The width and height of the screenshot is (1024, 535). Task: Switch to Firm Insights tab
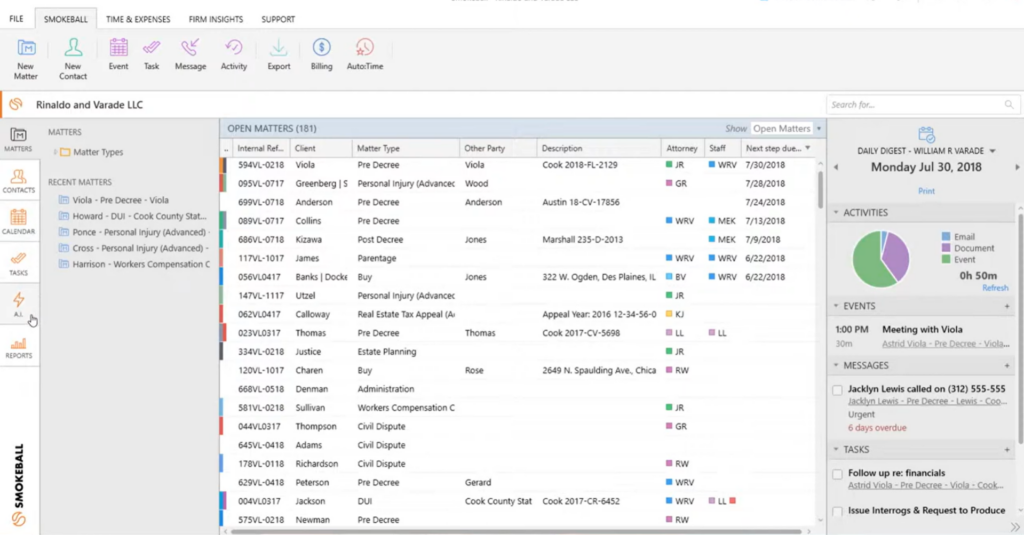[x=216, y=19]
